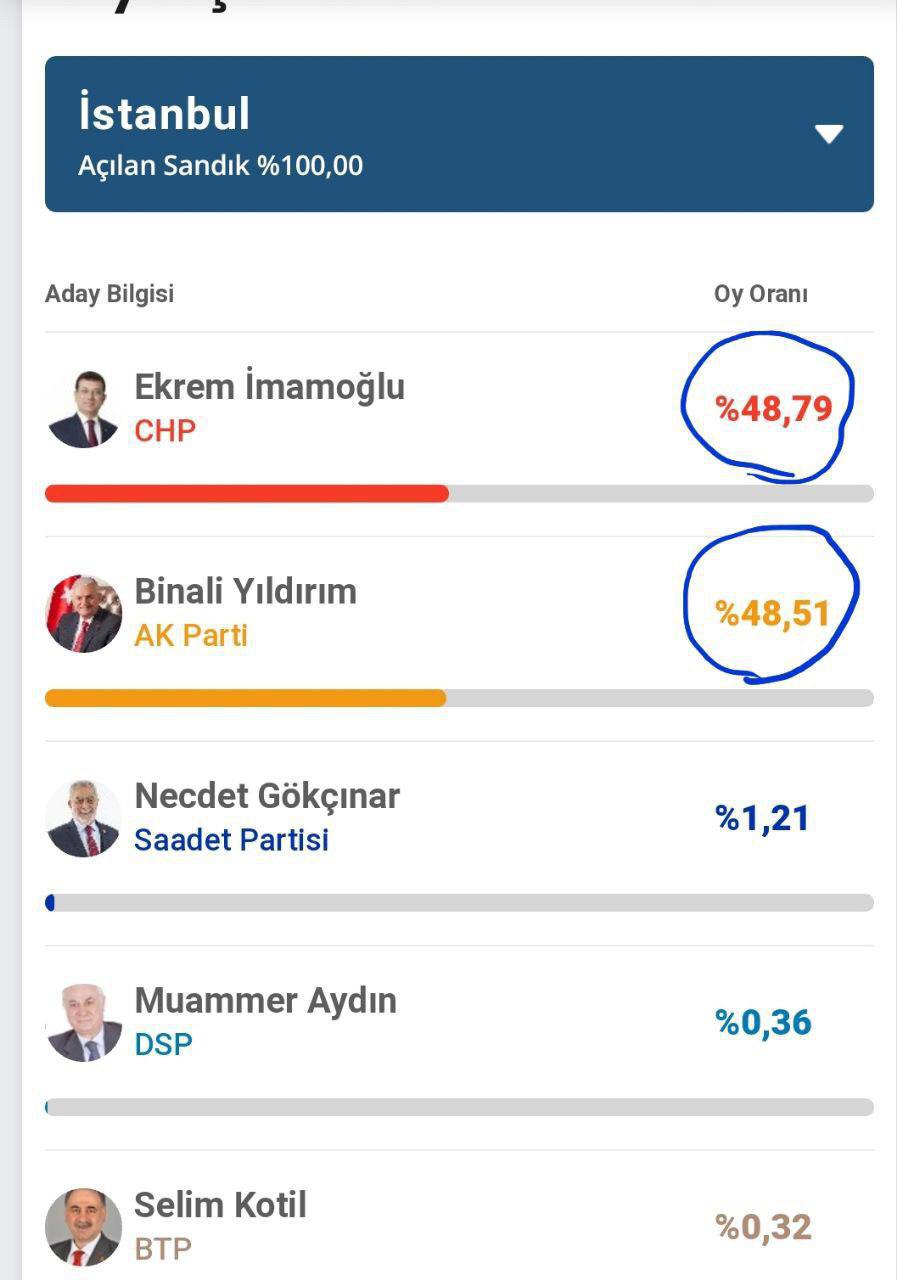The image size is (897, 1280).
Task: Click Selim Kotil's avatar
Action: [x=84, y=1226]
